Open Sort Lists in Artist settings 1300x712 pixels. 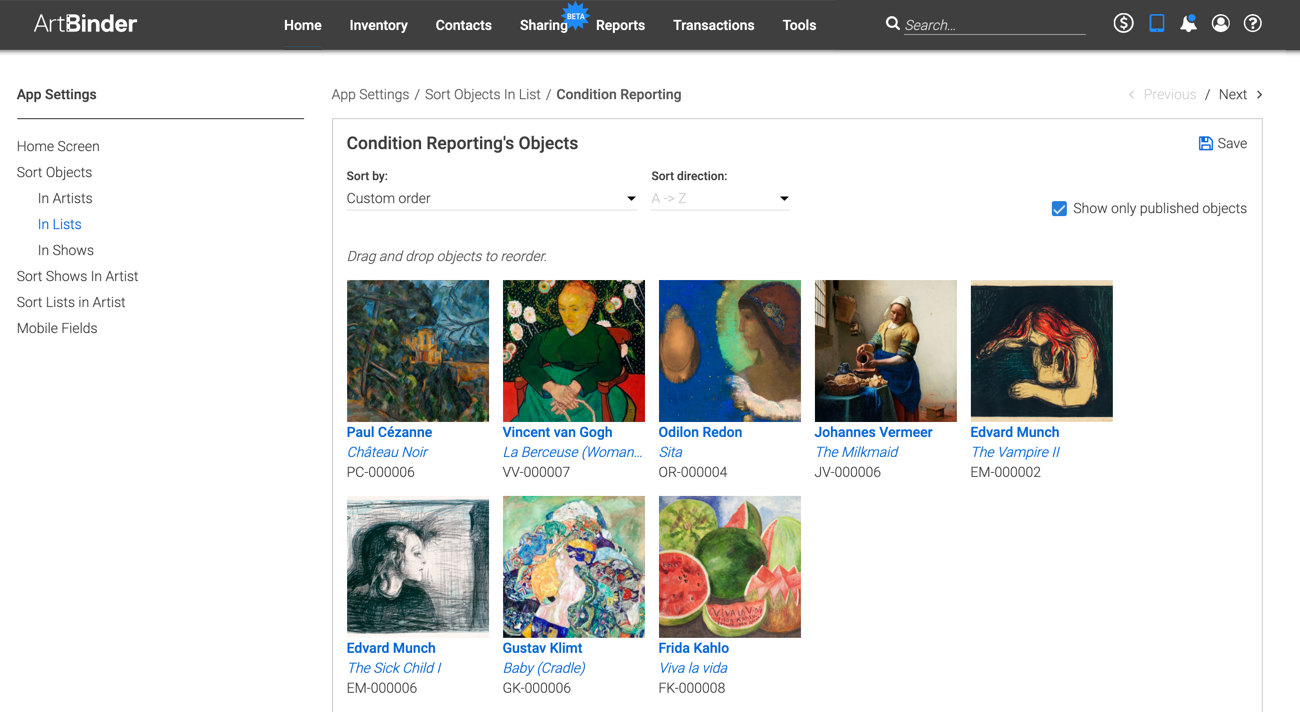71,302
